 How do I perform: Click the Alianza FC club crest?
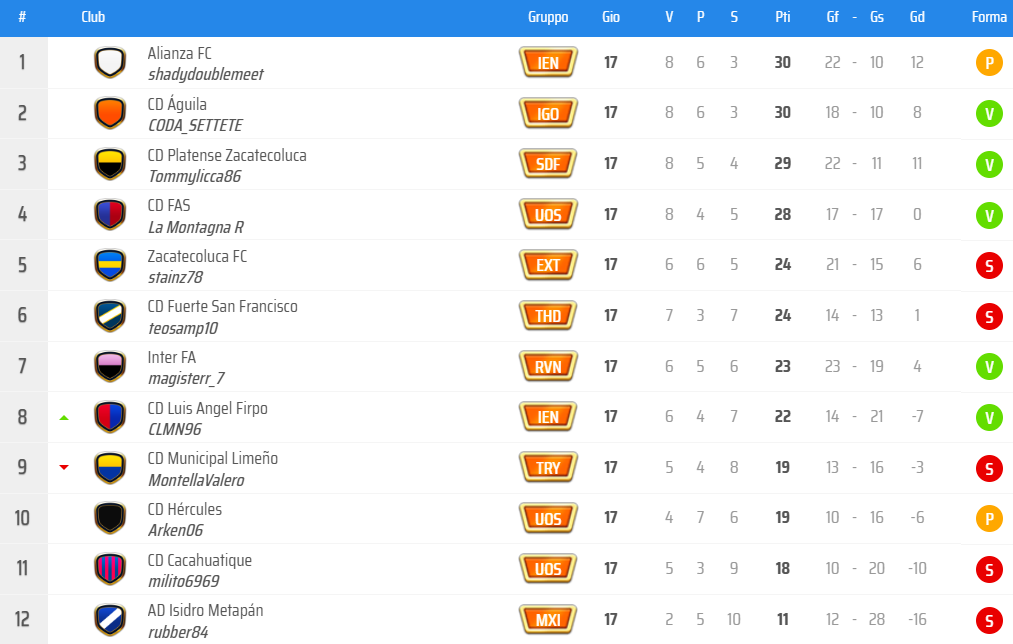click(x=110, y=62)
